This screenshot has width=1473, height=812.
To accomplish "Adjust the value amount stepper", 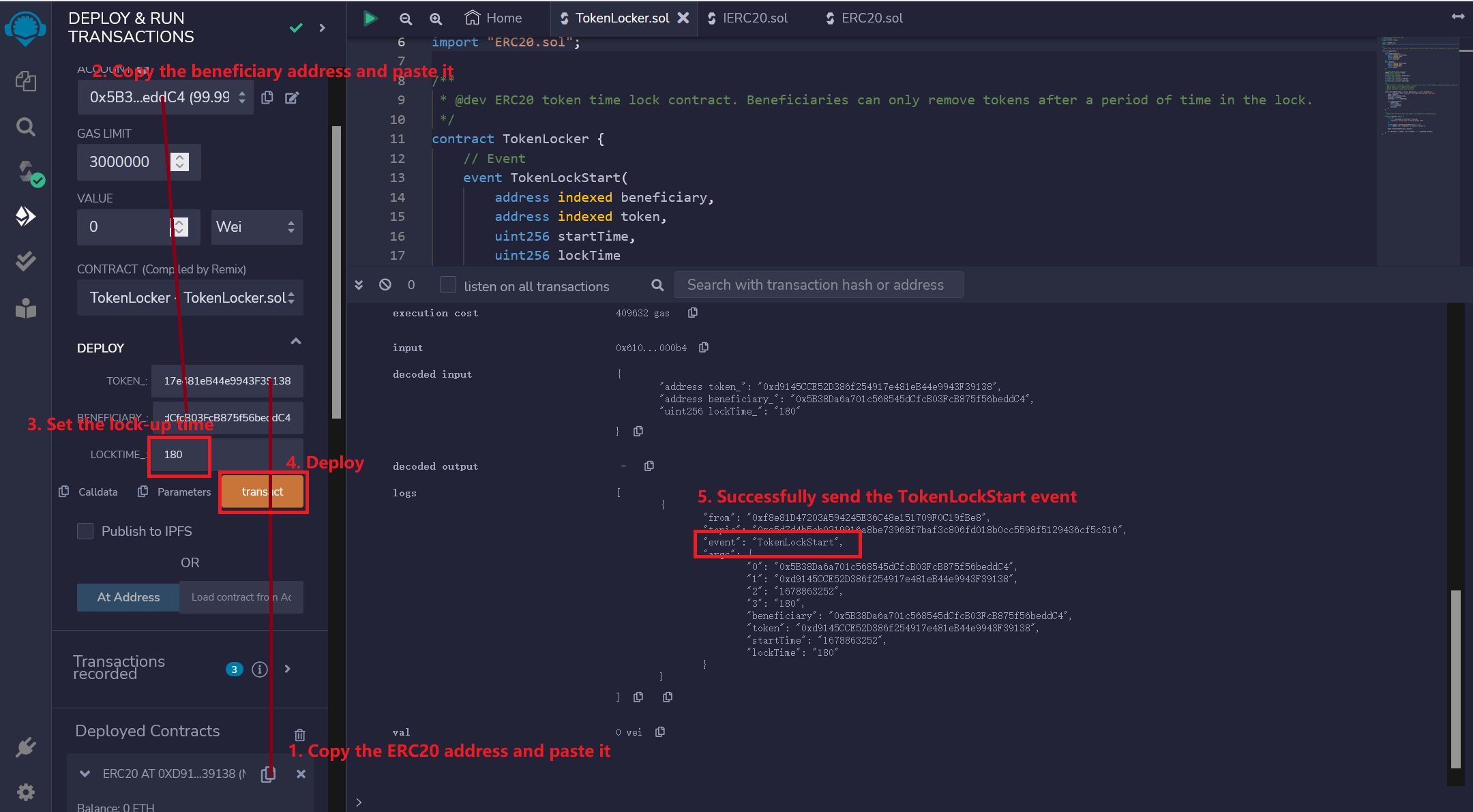I will tap(179, 227).
